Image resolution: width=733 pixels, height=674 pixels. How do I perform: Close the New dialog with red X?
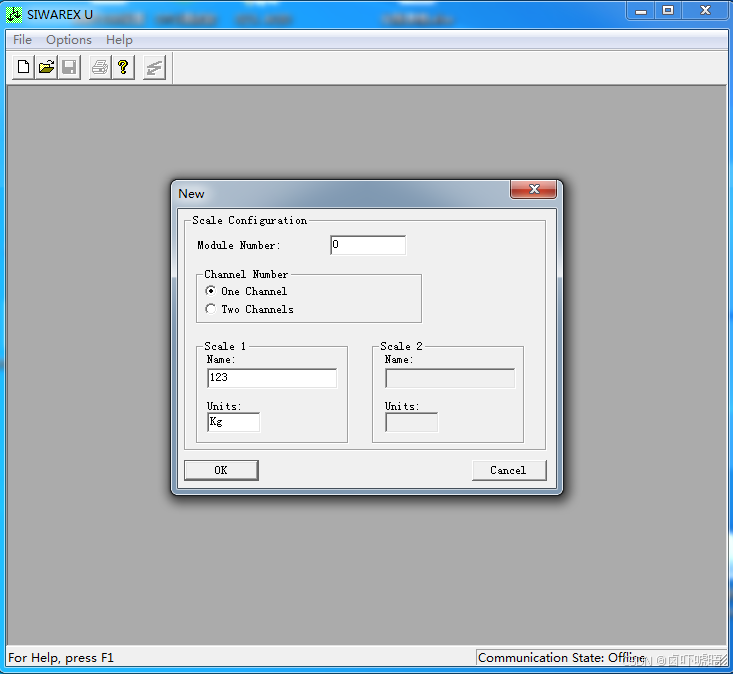click(533, 189)
